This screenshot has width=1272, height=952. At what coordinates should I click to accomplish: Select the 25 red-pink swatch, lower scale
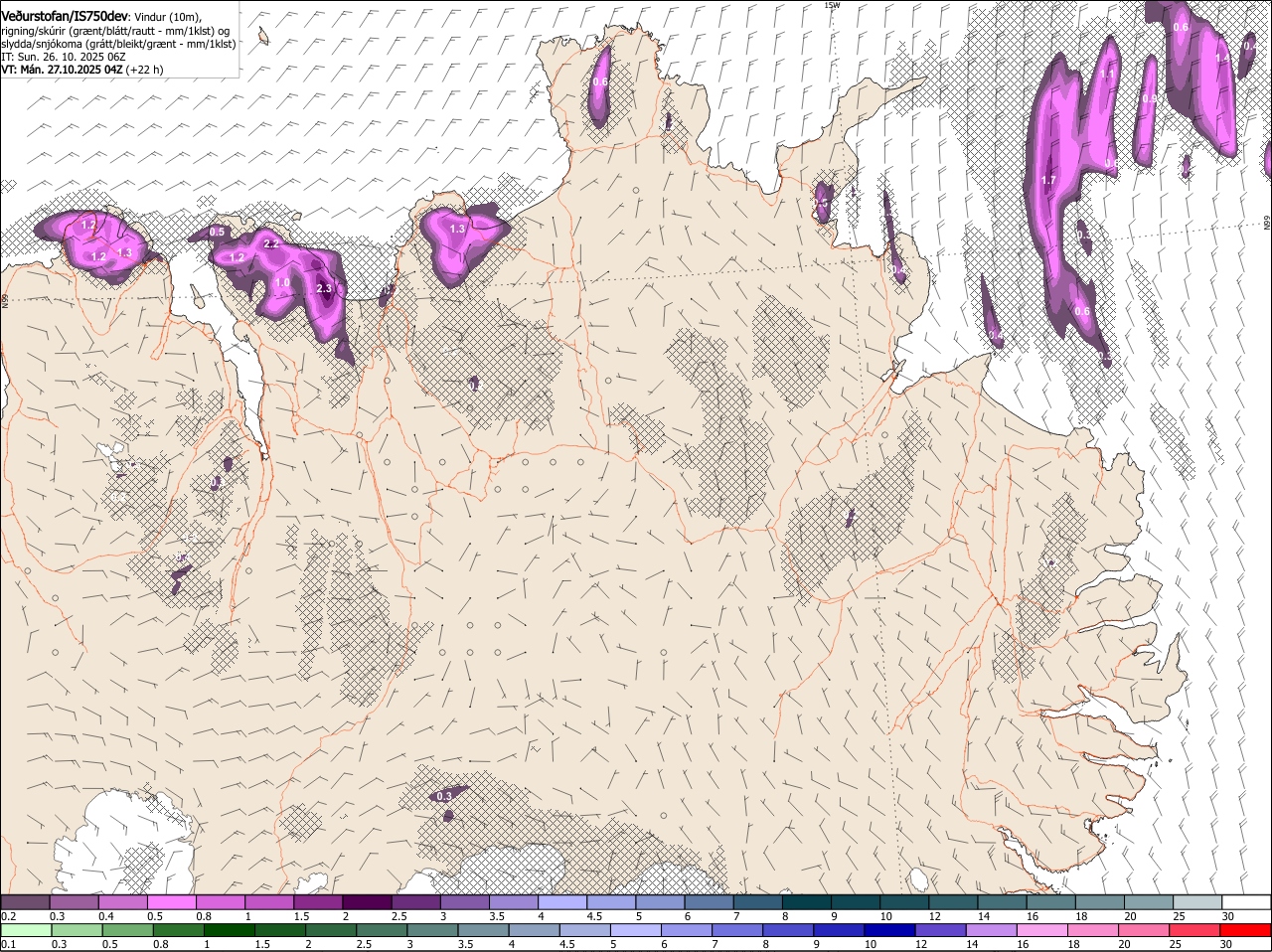(1196, 930)
